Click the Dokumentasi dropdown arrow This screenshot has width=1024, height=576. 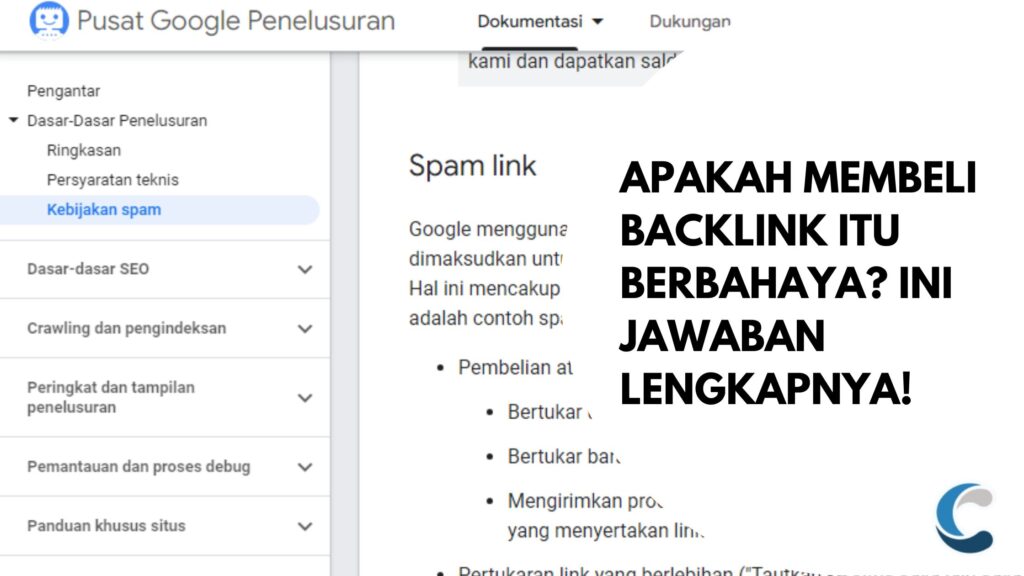tap(598, 19)
